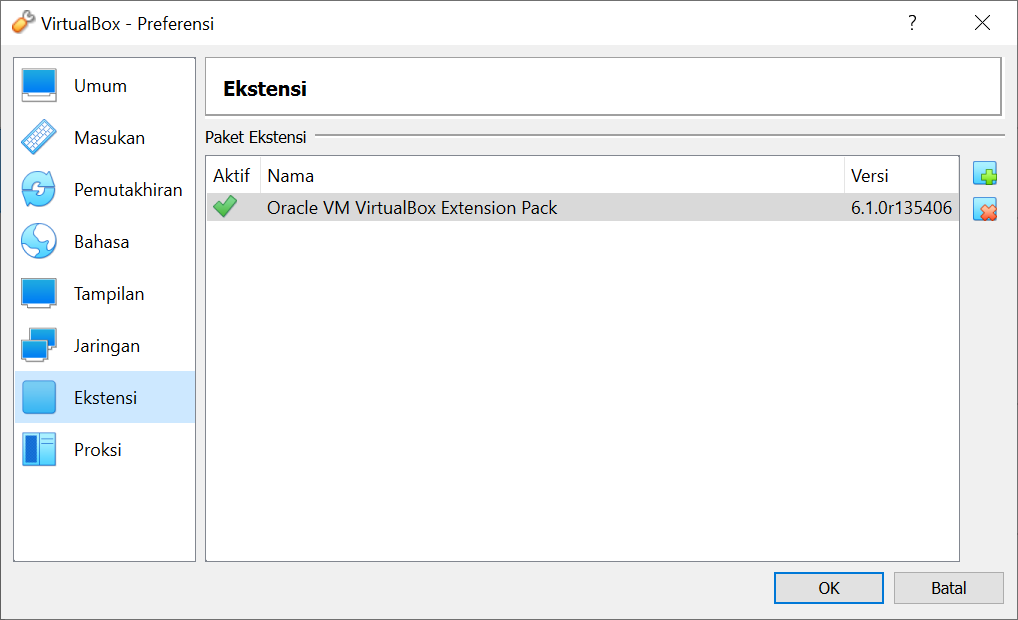
Task: Select Oracle VM VirtualBox Extension Pack row
Action: [582, 207]
